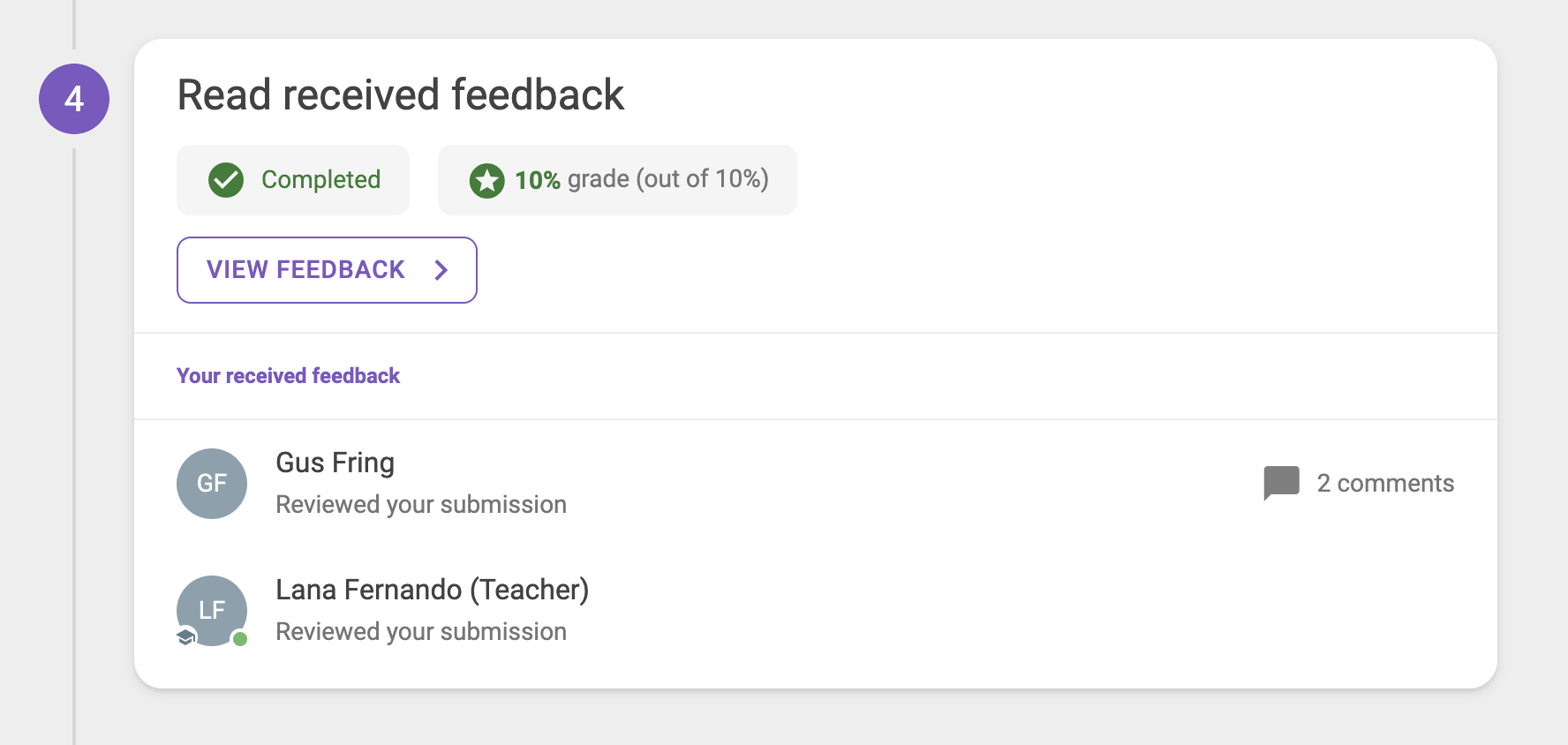This screenshot has height=745, width=1568.
Task: Click Reviewed your submission under Lana Fernando
Action: pyautogui.click(x=421, y=632)
